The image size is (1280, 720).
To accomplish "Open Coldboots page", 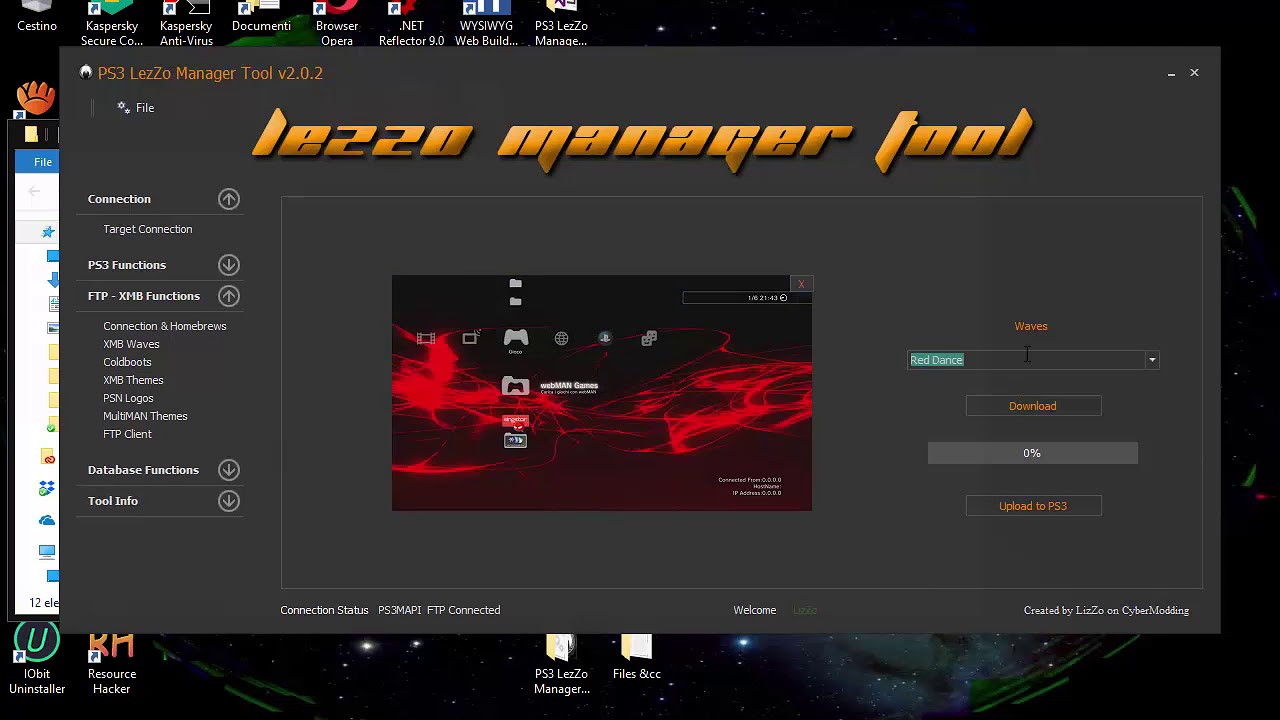I will click(127, 362).
